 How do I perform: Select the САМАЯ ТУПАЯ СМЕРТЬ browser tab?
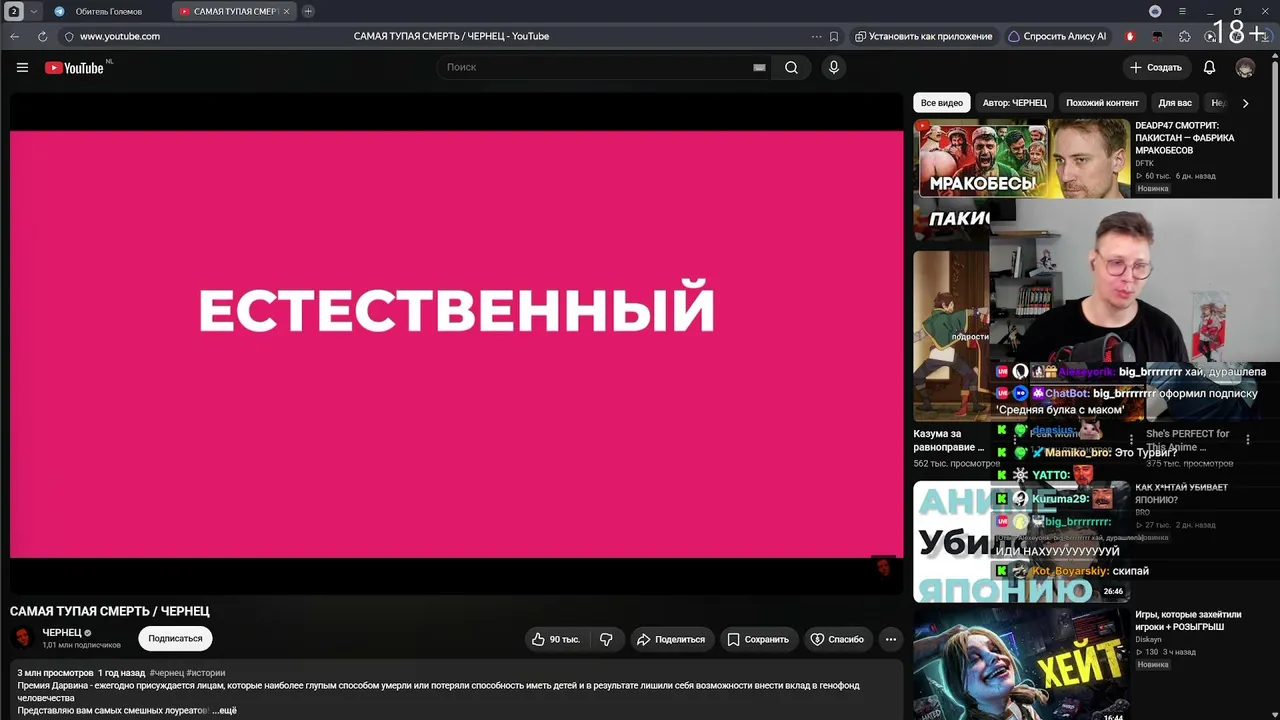[x=234, y=11]
